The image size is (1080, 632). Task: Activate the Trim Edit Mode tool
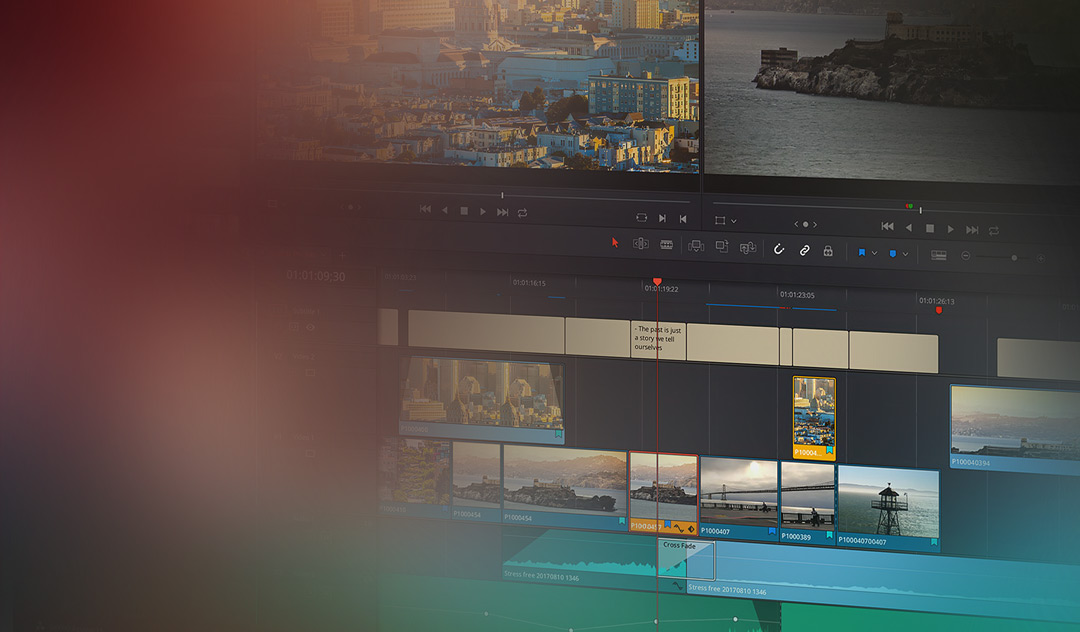641,244
